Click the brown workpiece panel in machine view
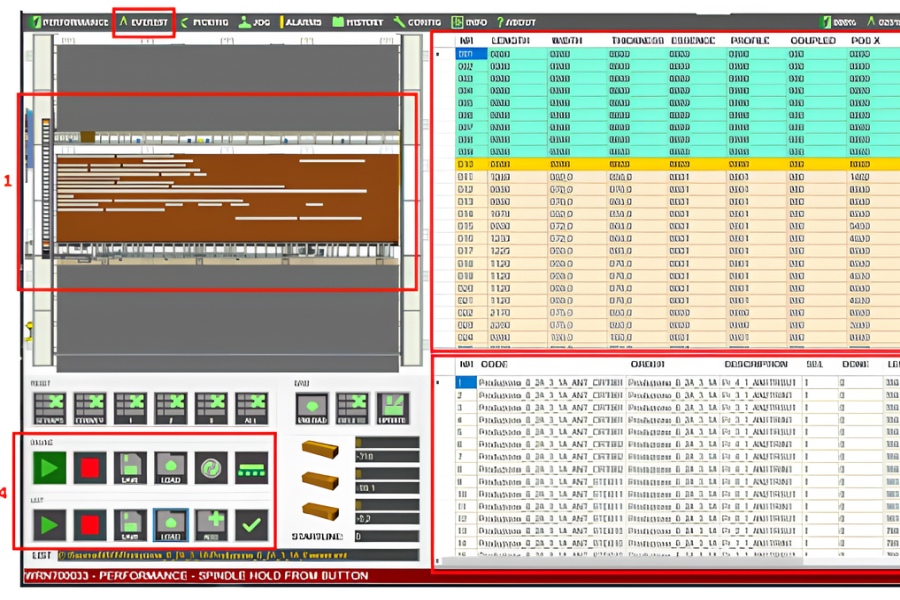This screenshot has width=900, height=600. coord(227,198)
